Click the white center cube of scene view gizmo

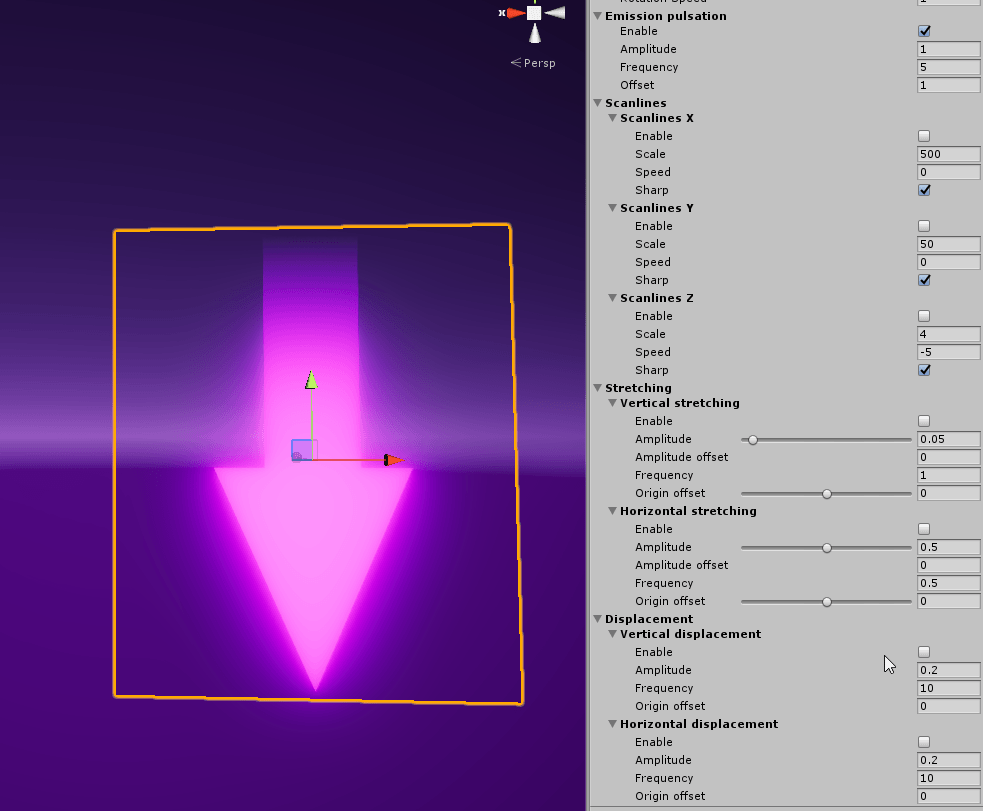click(x=534, y=12)
